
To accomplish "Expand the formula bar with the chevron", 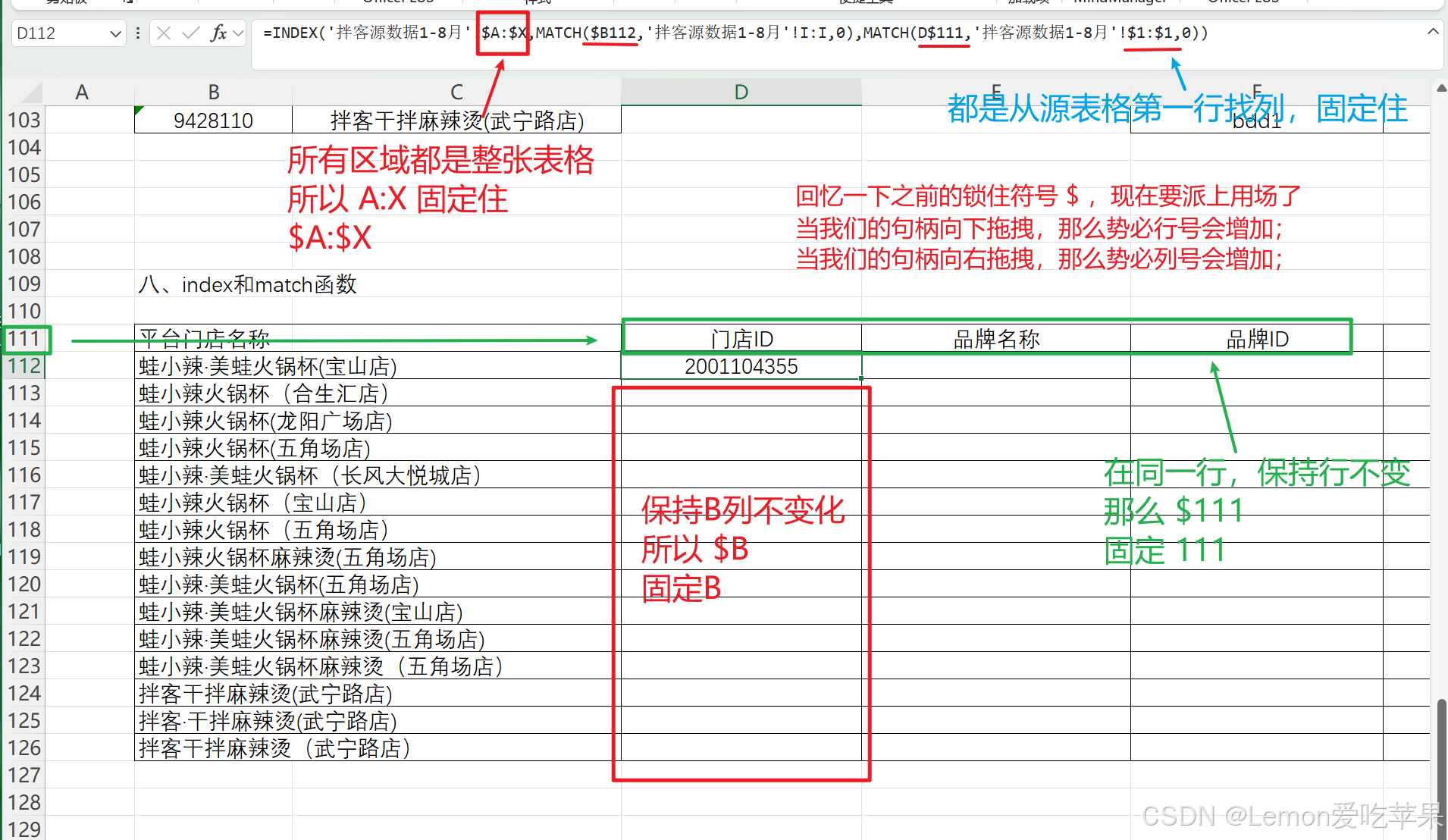I will (x=1432, y=32).
